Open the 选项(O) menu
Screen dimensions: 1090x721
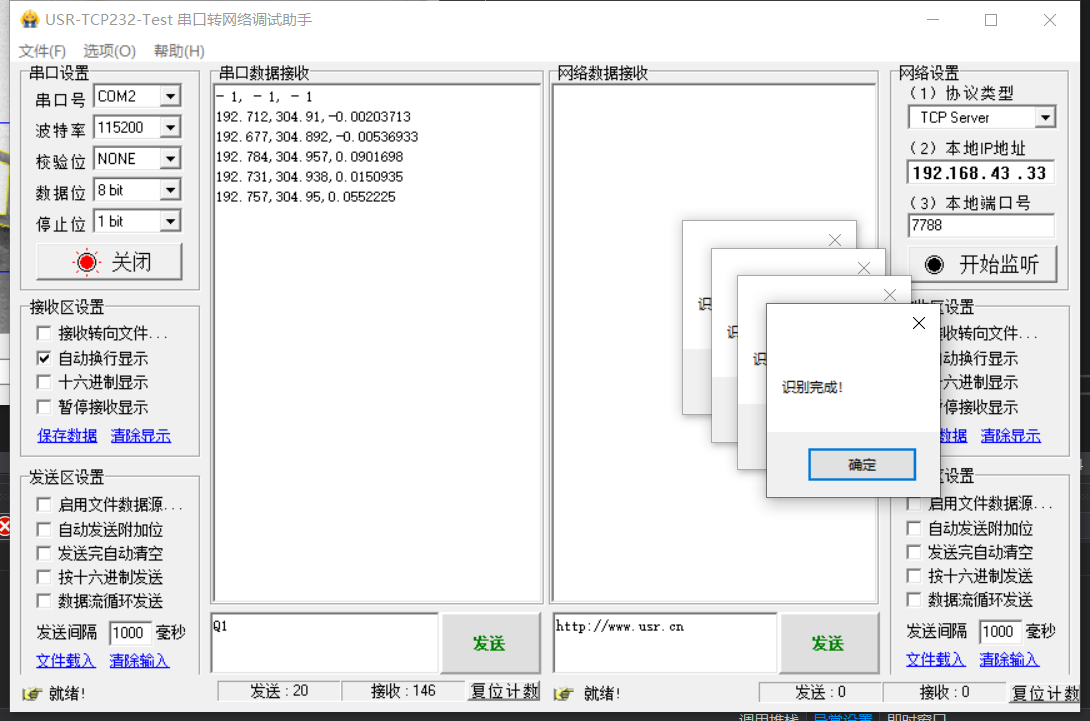(x=109, y=51)
